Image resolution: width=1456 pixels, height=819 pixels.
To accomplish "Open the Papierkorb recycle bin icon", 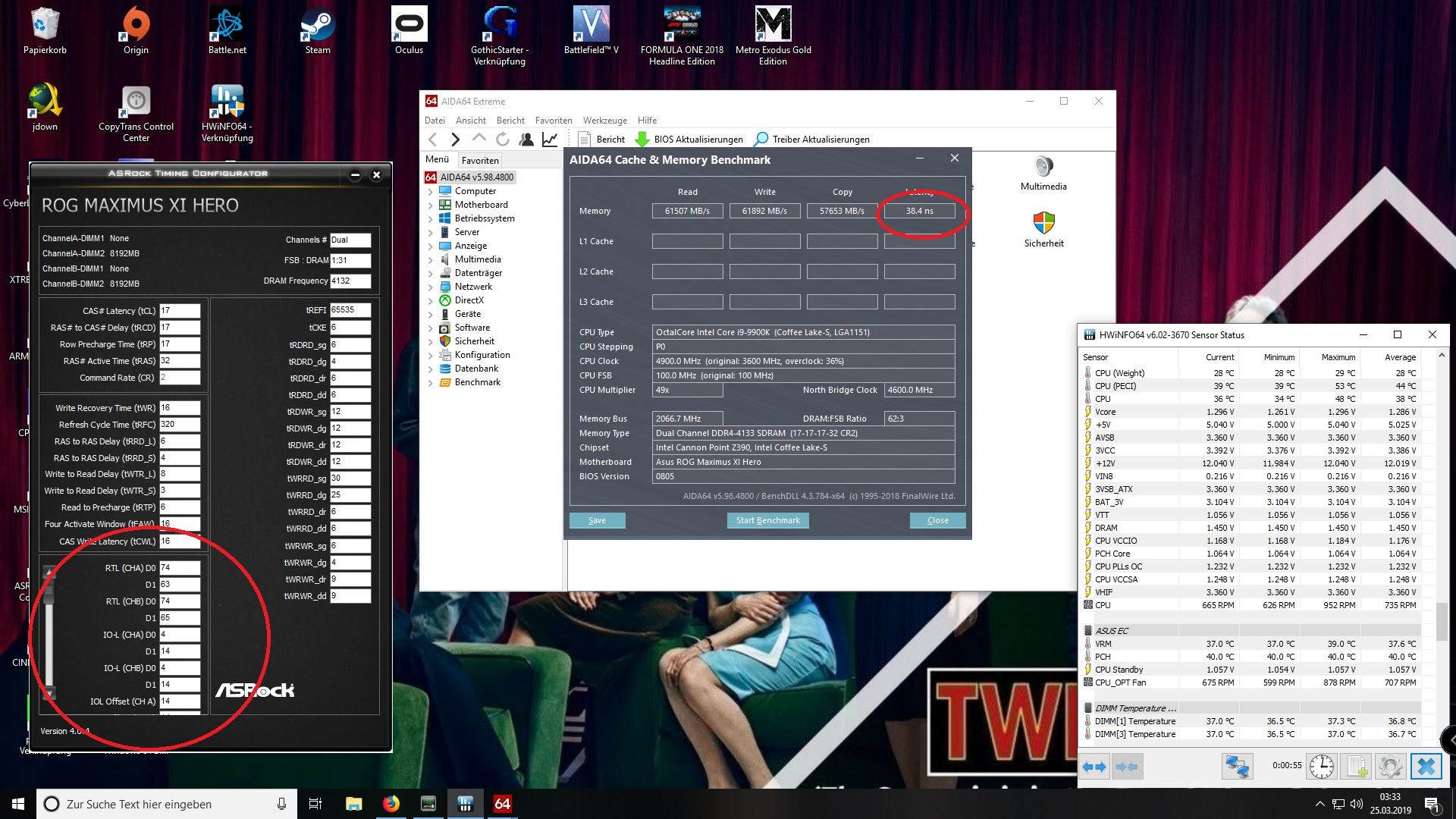I will pyautogui.click(x=45, y=30).
